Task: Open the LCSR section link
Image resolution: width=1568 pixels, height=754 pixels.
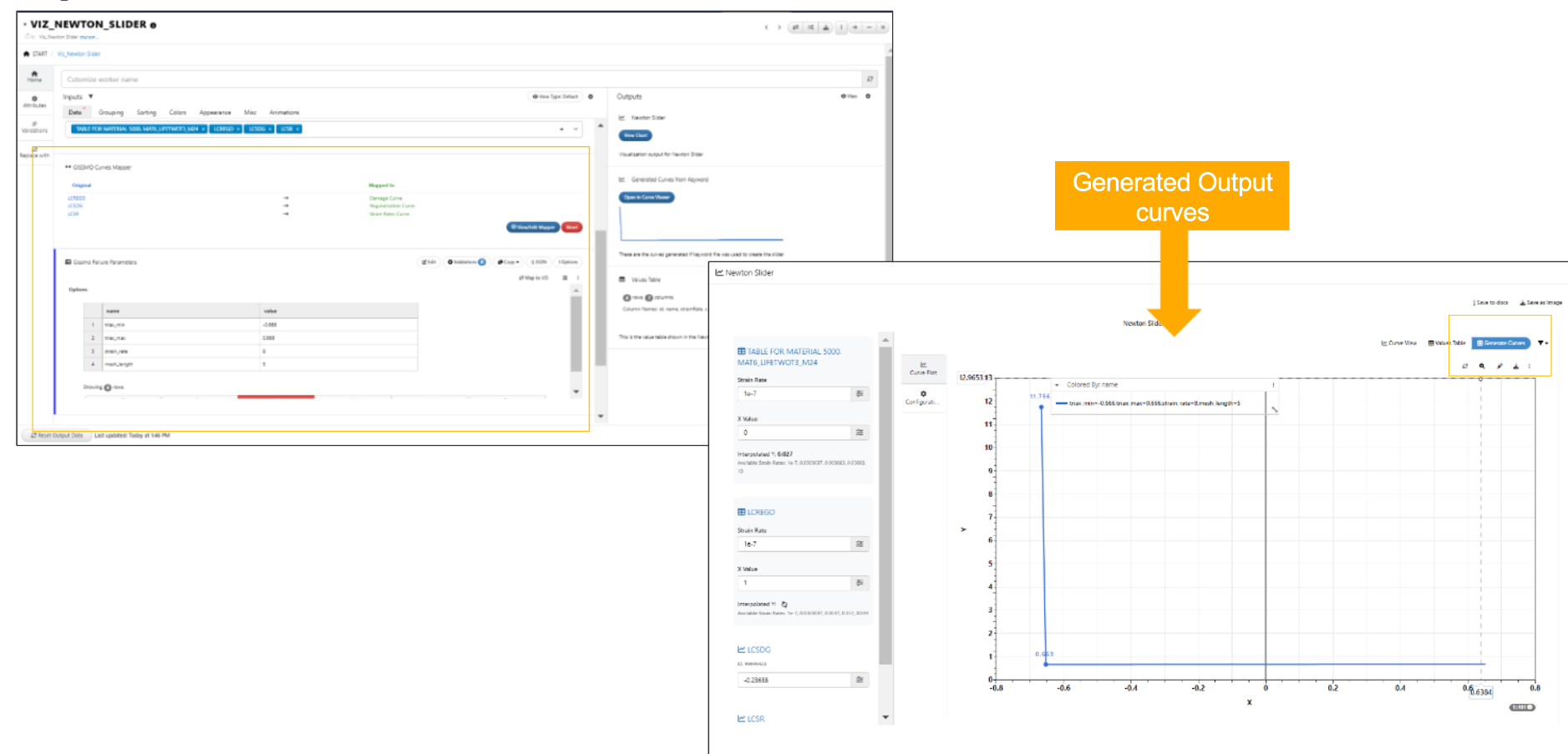Action: pyautogui.click(x=750, y=718)
